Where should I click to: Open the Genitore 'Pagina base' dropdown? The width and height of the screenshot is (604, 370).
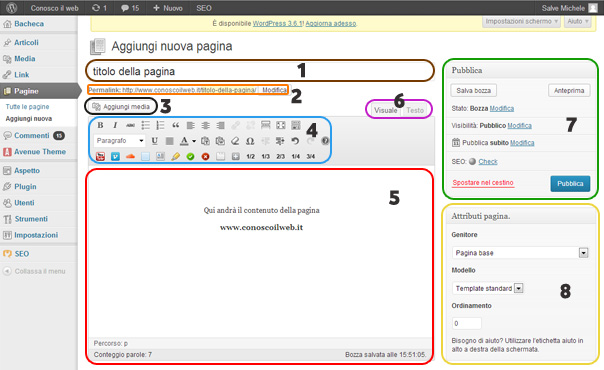coord(520,253)
